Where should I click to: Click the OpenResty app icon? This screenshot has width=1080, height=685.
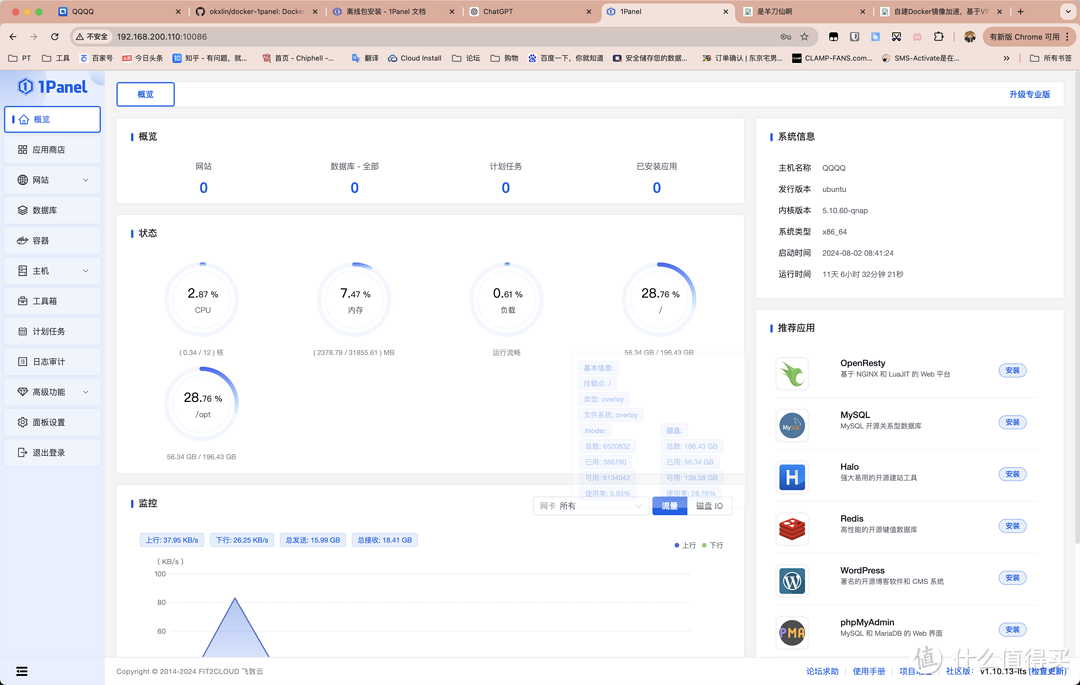[792, 374]
